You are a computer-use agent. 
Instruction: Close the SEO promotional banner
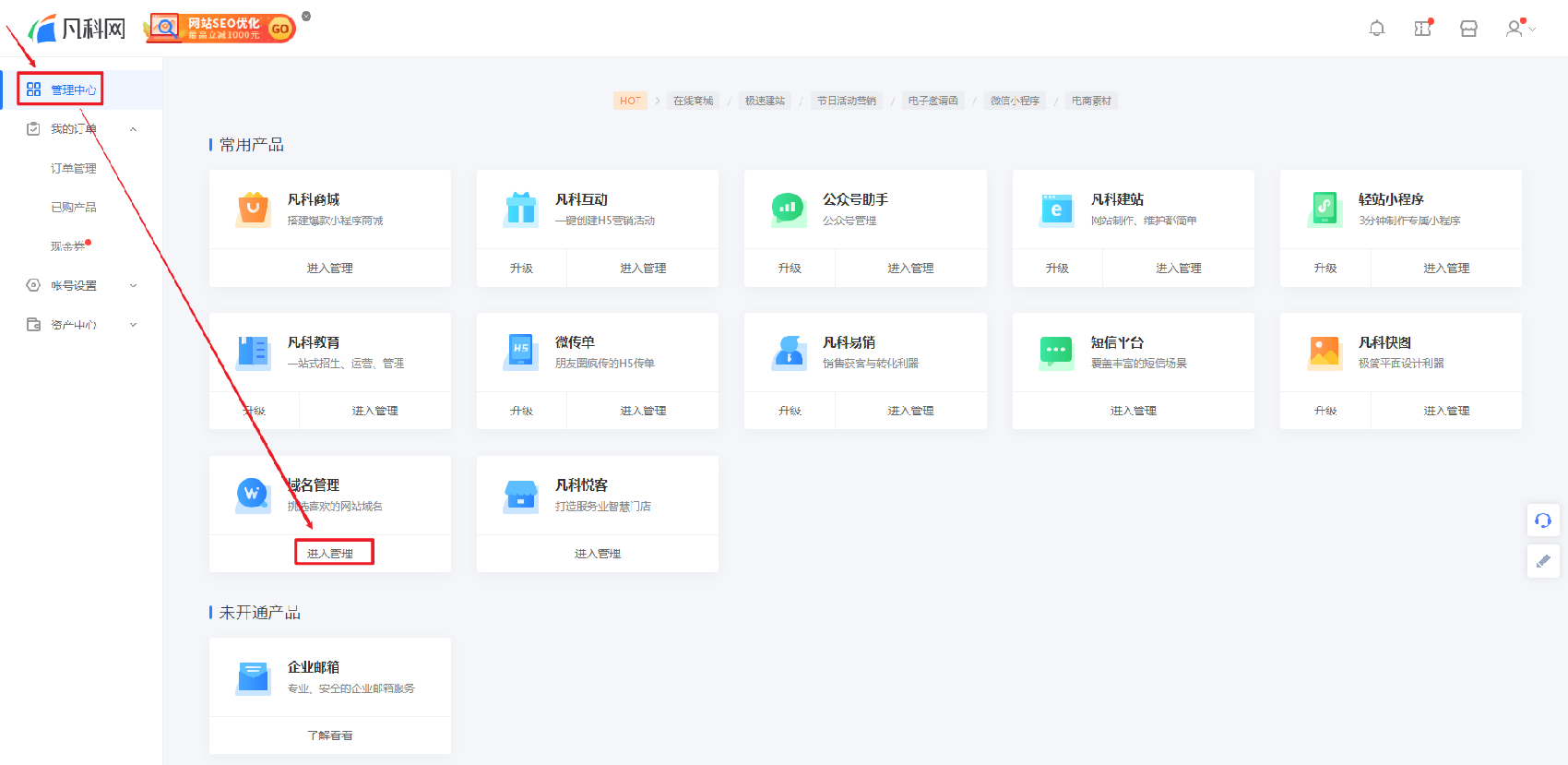pyautogui.click(x=306, y=16)
